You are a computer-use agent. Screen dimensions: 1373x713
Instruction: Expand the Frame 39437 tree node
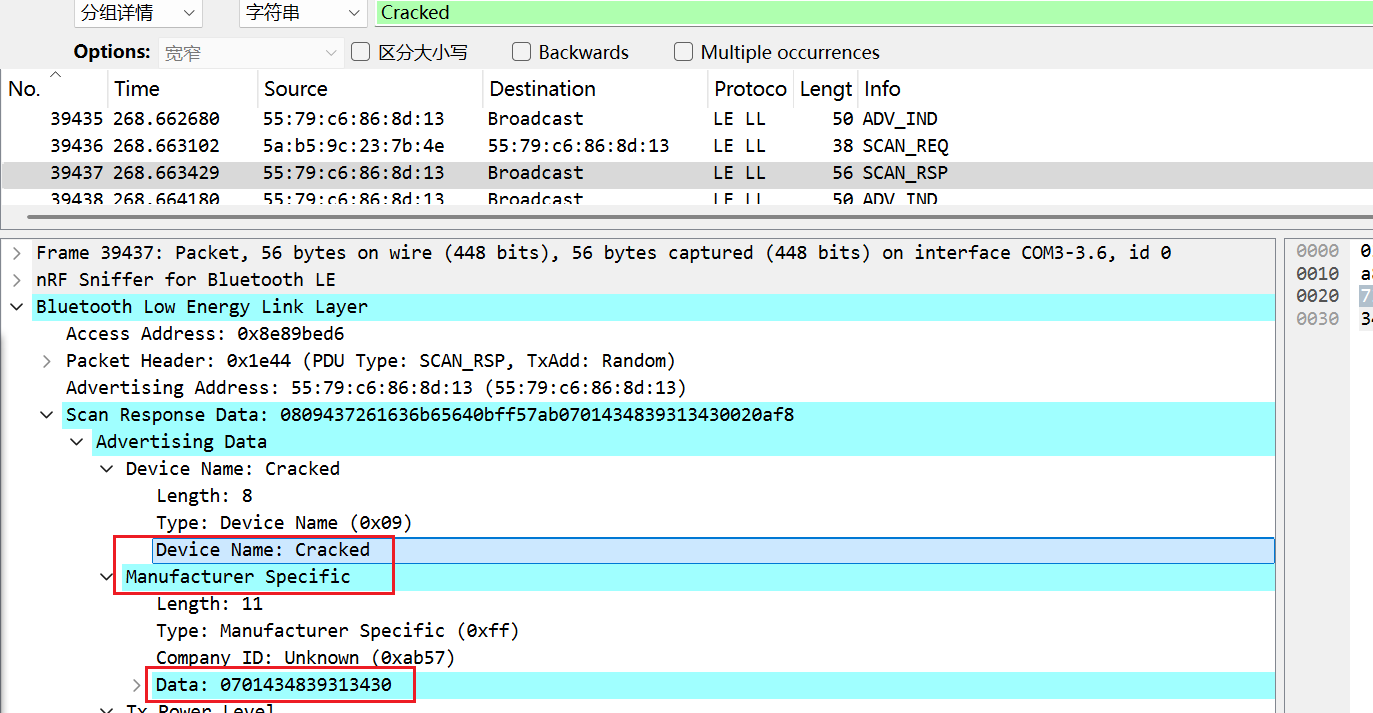(x=17, y=253)
